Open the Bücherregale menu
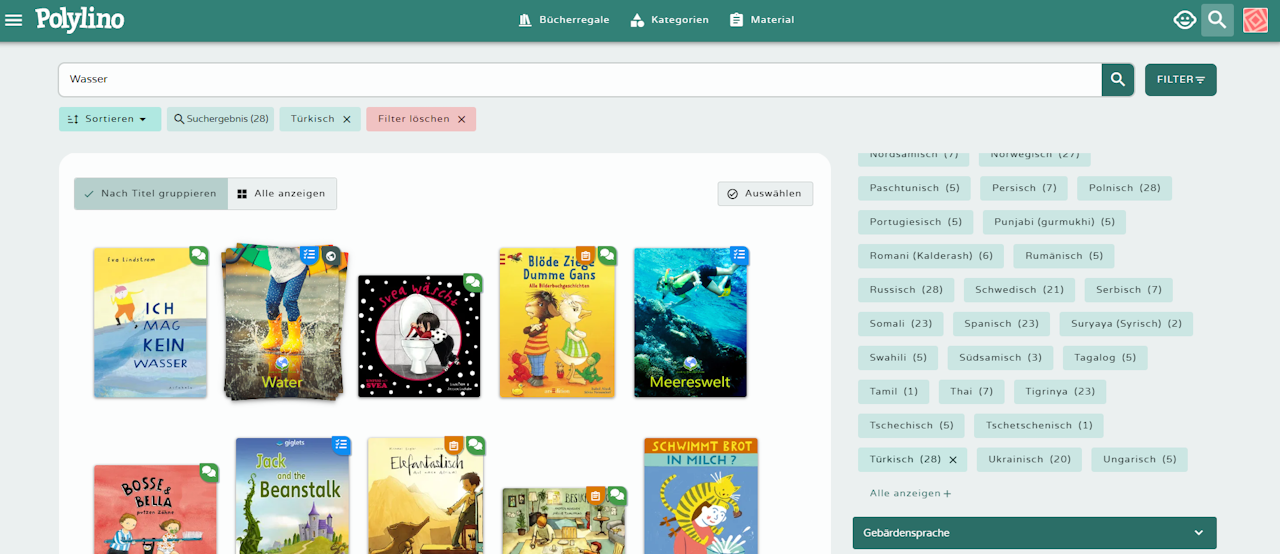 564,20
